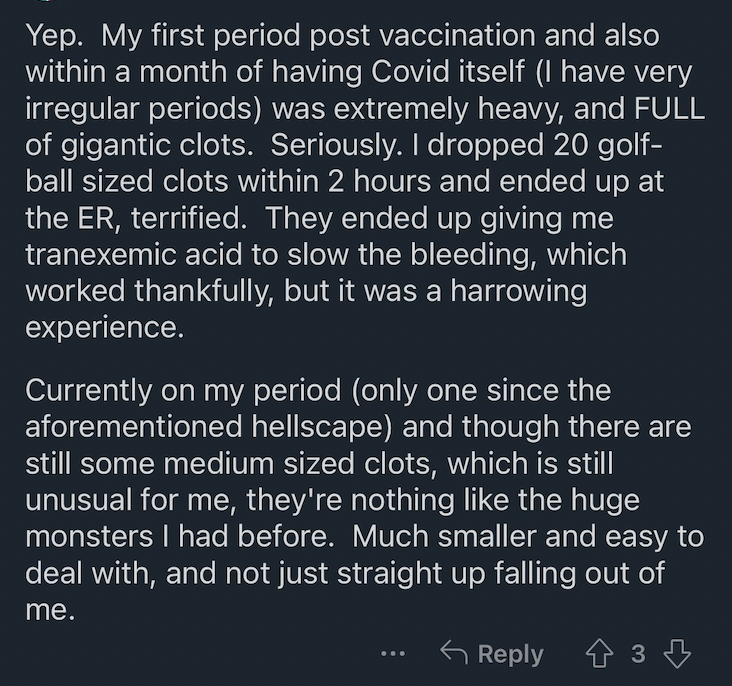The width and height of the screenshot is (732, 686).
Task: Click the word "Seriously." in the comment
Action: click(336, 145)
